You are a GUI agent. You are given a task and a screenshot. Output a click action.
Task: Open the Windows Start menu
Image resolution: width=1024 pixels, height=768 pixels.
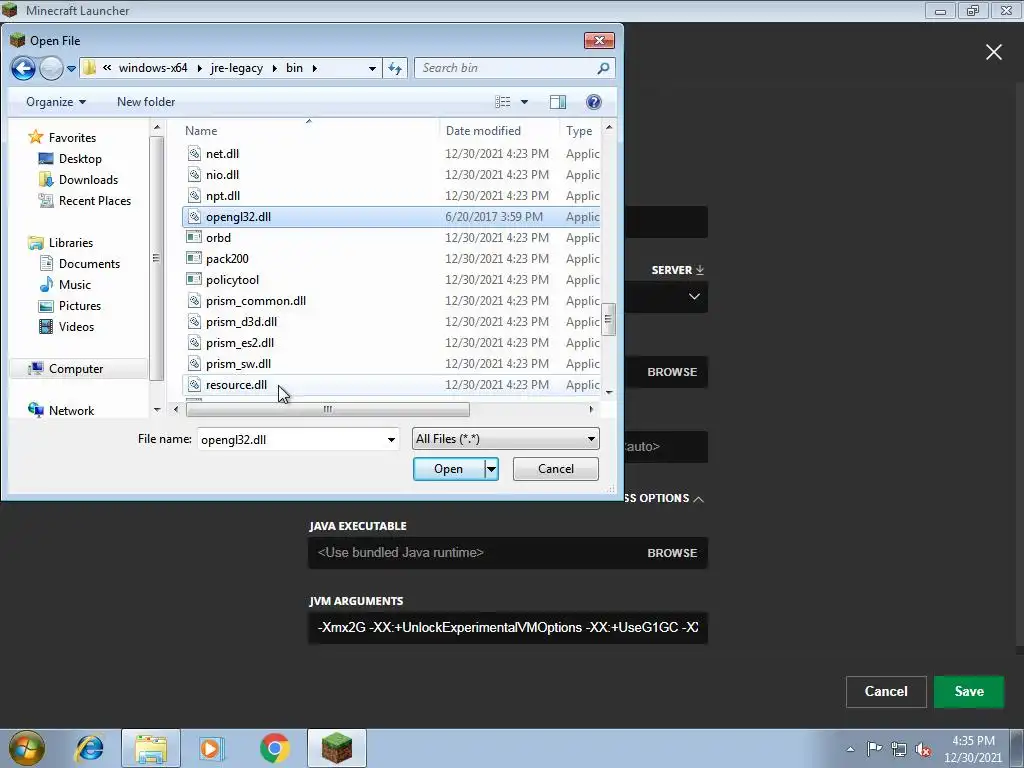[x=26, y=748]
